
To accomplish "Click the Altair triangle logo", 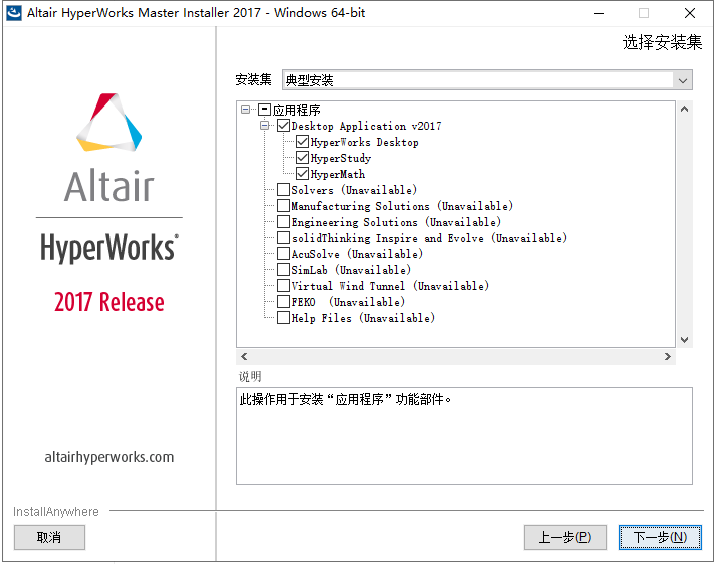I will coord(109,122).
